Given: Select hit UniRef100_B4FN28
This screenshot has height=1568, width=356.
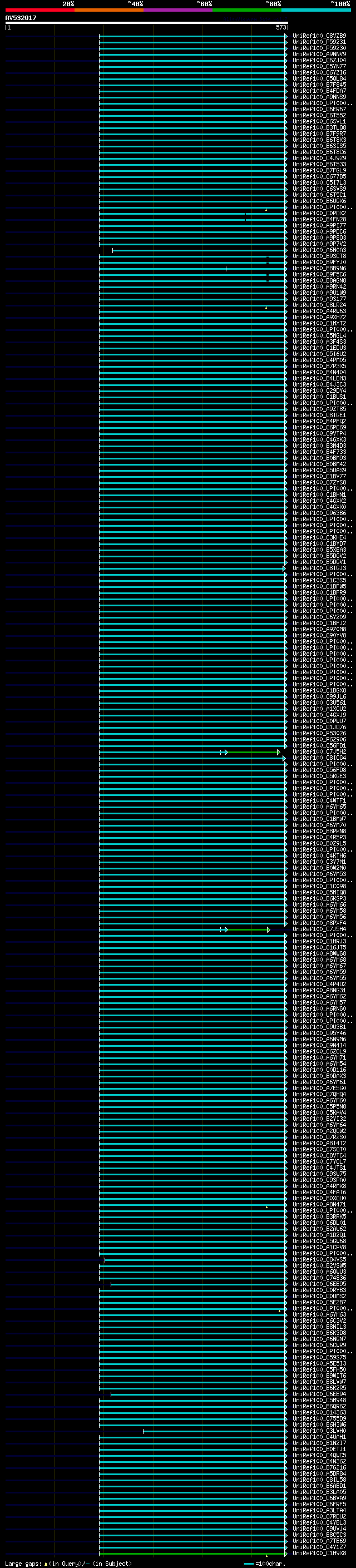Looking at the screenshot, I should coord(319,220).
